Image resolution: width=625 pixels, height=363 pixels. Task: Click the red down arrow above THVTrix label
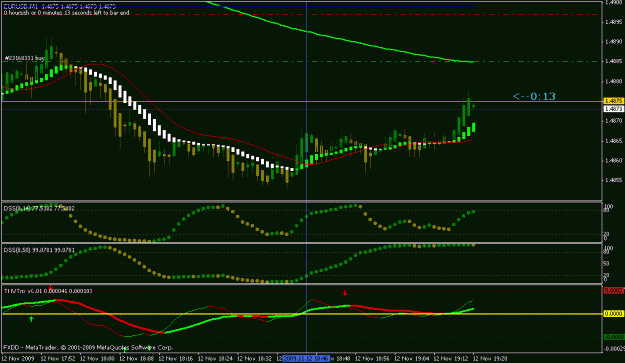pos(50,287)
